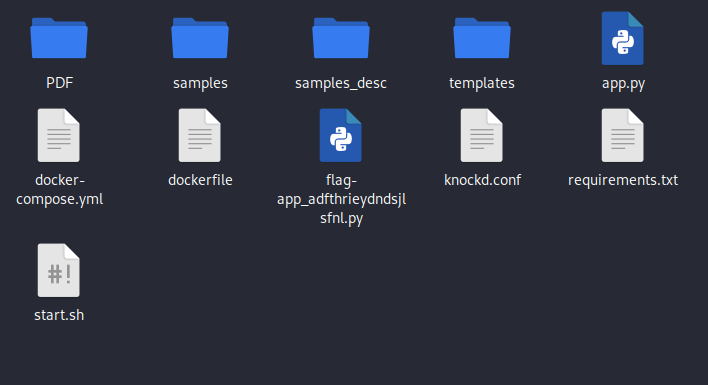Click the 'samples_desc' name label
The image size is (708, 385).
coord(341,83)
